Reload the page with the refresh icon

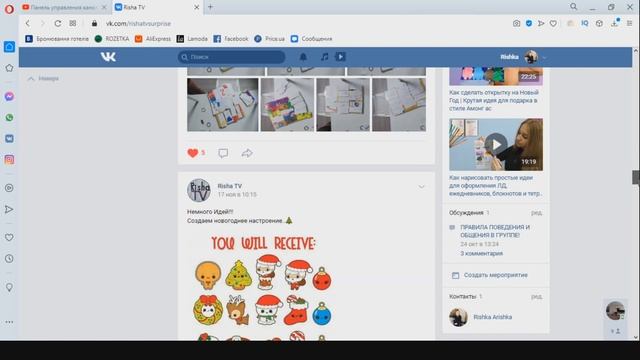coord(58,23)
